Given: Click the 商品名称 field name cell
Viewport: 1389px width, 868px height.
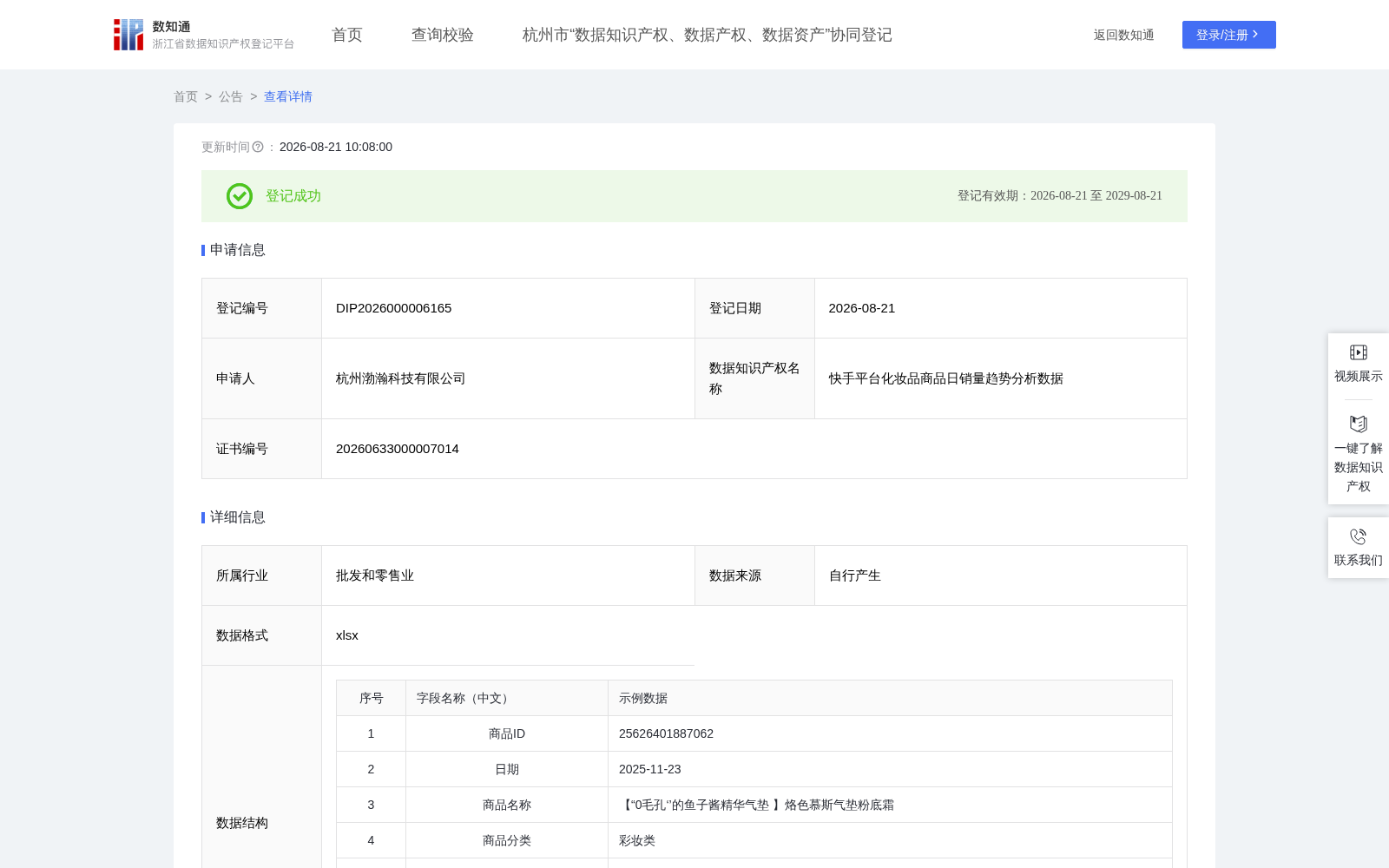Looking at the screenshot, I should (507, 805).
